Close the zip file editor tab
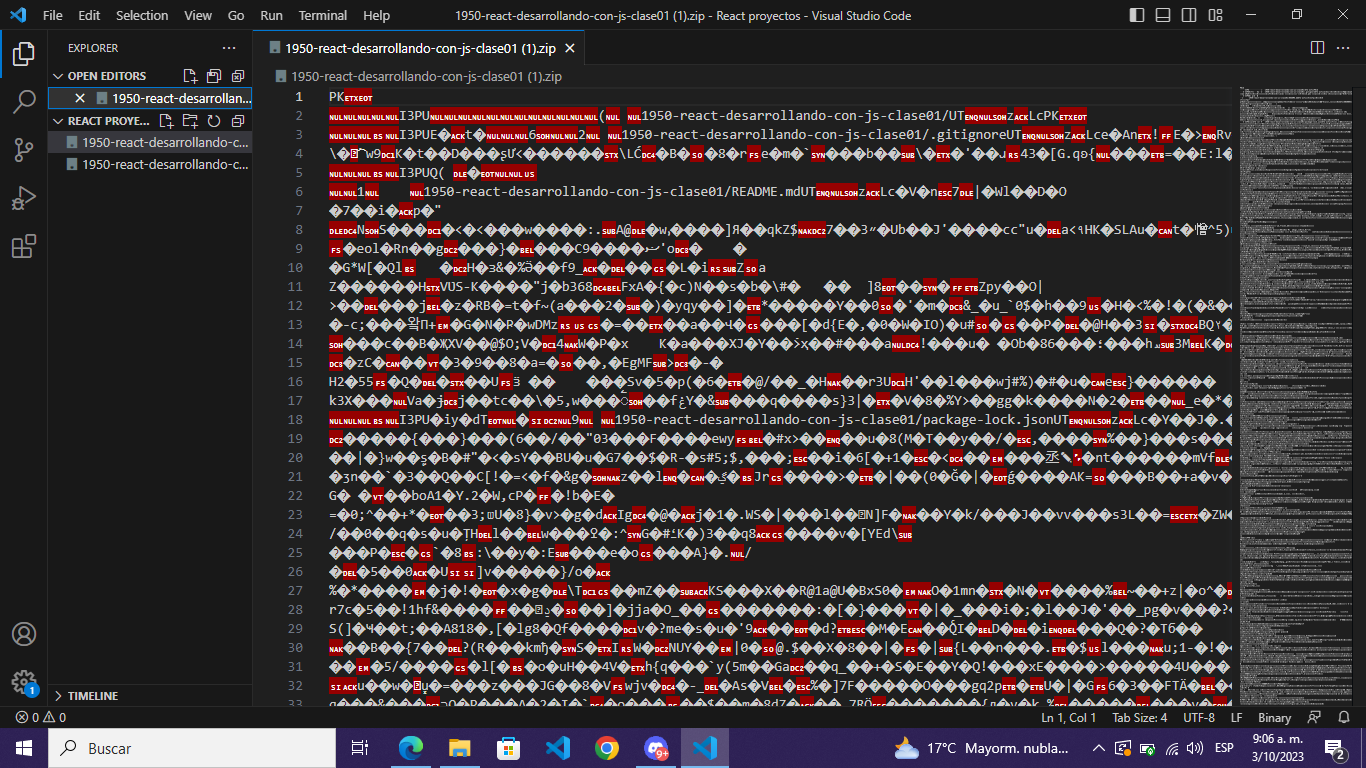This screenshot has height=768, width=1366. pyautogui.click(x=570, y=48)
